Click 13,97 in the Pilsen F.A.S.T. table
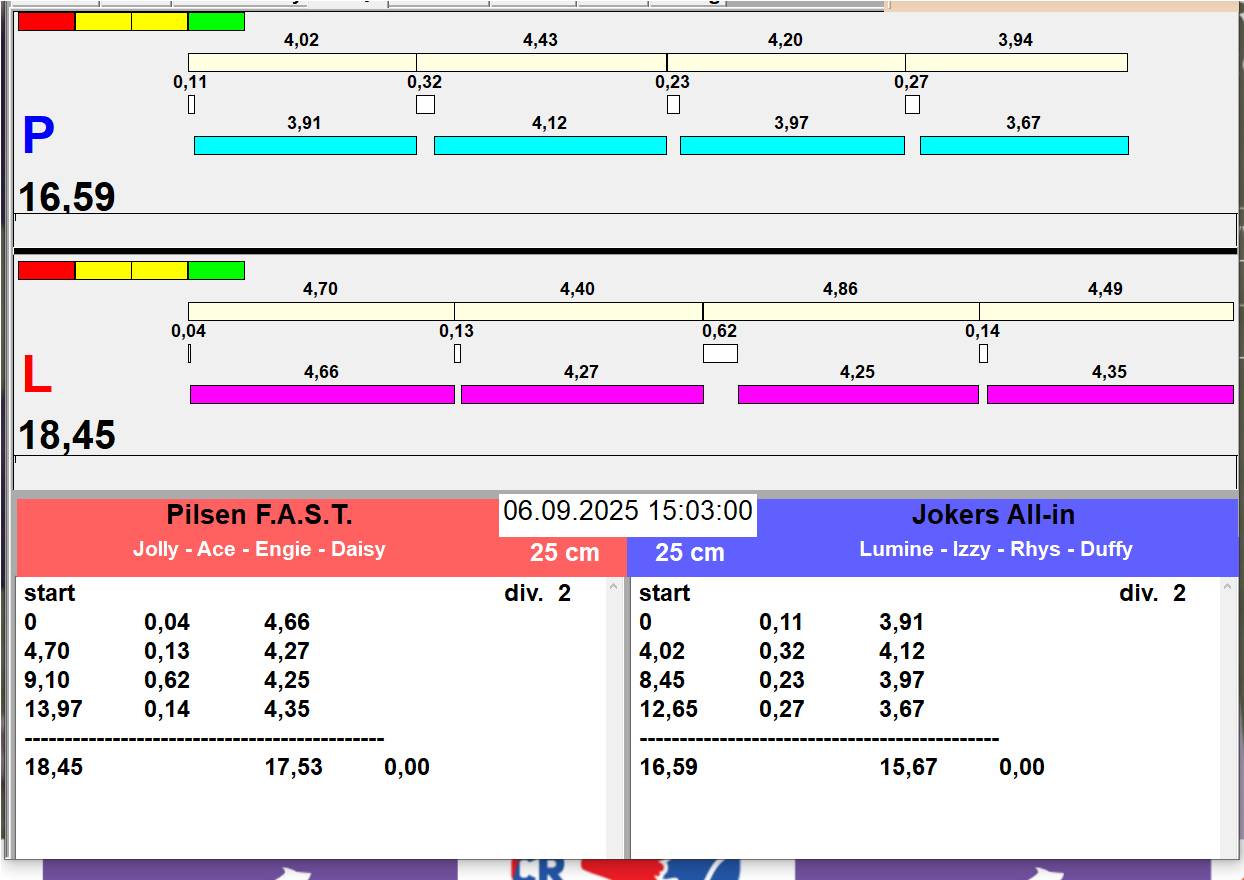Image resolution: width=1244 pixels, height=880 pixels. point(53,709)
